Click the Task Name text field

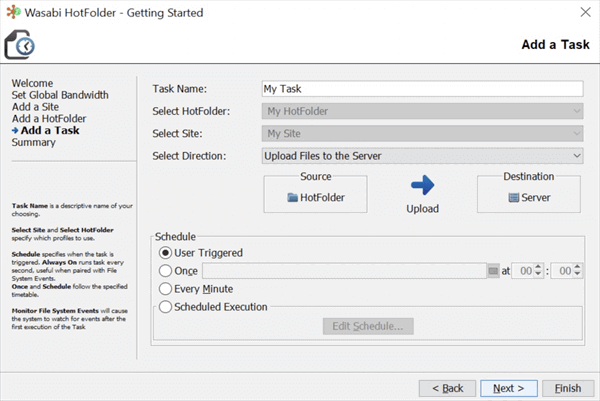pos(420,88)
